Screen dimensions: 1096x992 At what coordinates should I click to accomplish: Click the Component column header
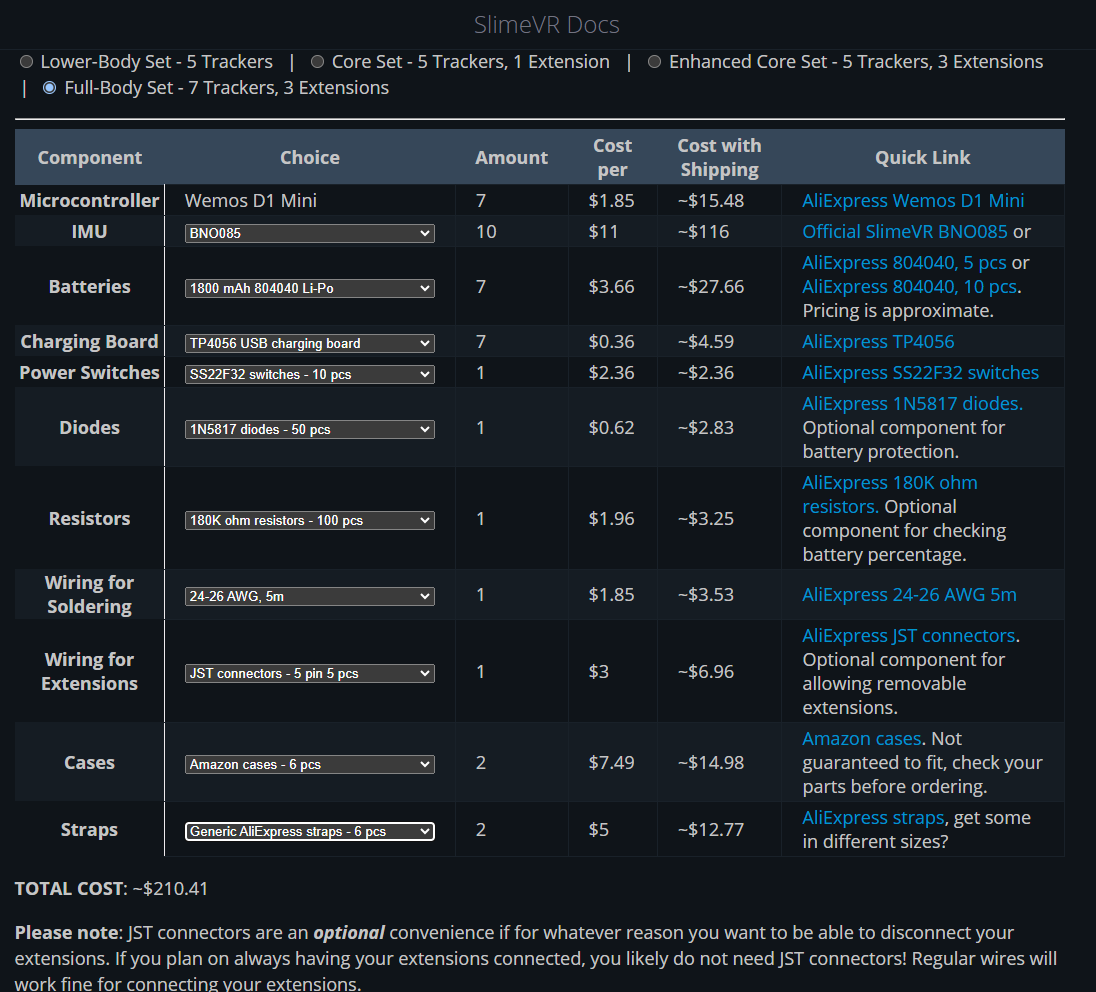coord(89,157)
